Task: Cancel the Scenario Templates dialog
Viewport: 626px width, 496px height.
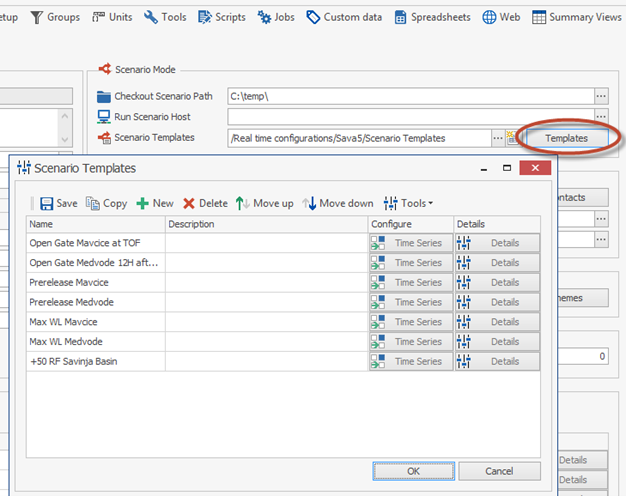Action: click(499, 471)
